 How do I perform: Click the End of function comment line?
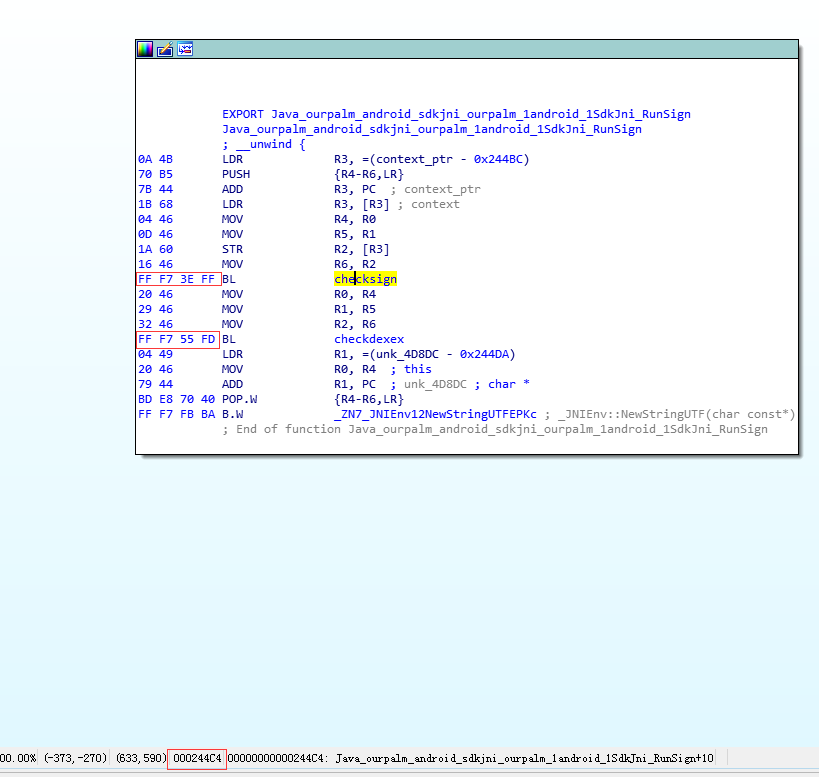495,429
